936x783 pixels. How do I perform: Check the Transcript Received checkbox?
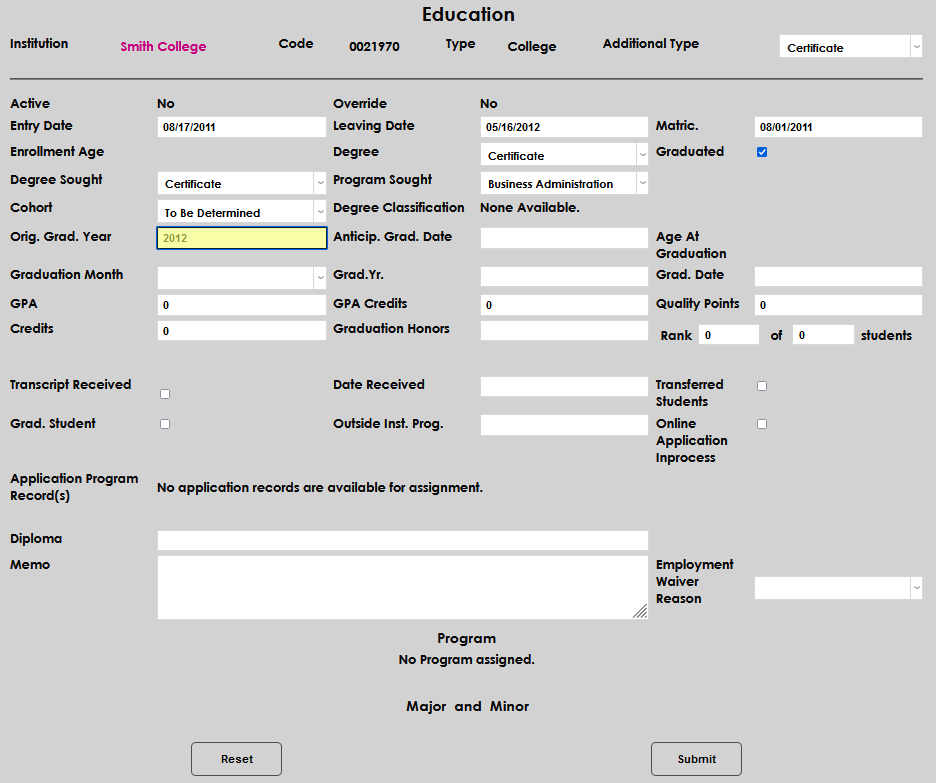pyautogui.click(x=165, y=394)
